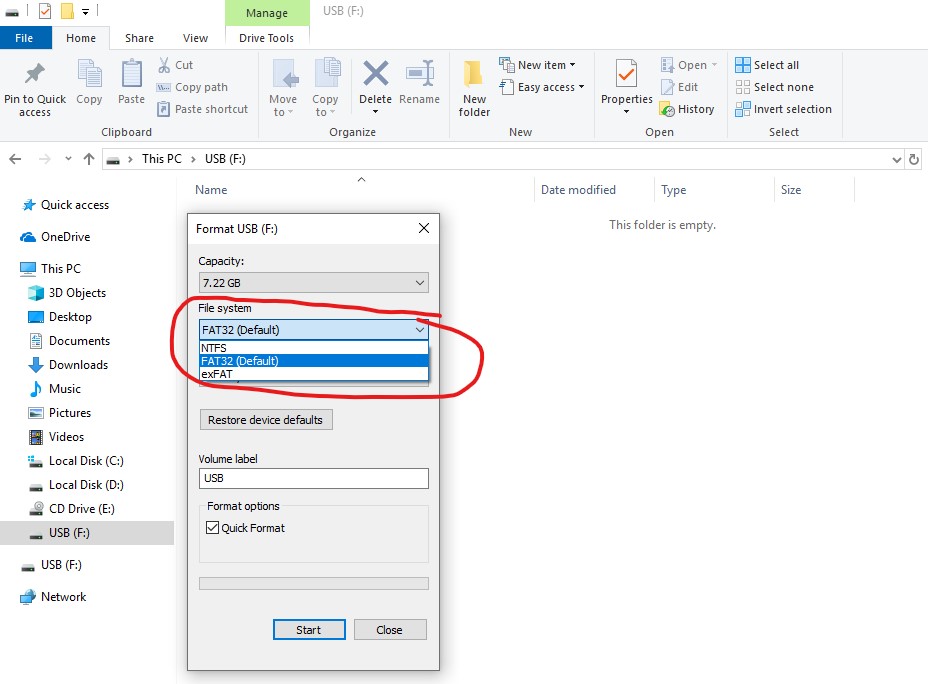The height and width of the screenshot is (684, 928).
Task: Expand the address bar history dropdown
Action: coord(897,159)
